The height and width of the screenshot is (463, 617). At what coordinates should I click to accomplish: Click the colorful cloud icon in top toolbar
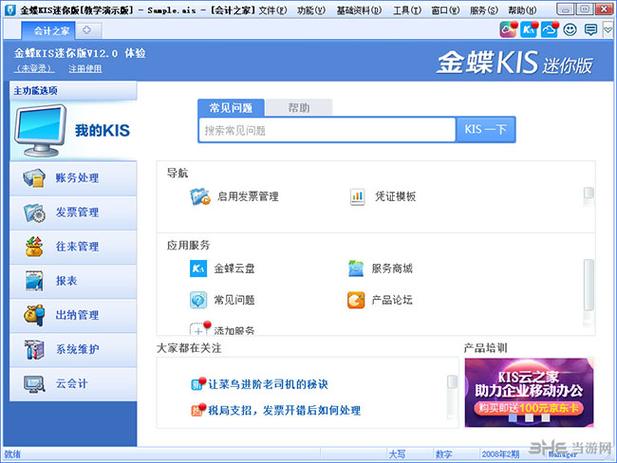pos(508,30)
